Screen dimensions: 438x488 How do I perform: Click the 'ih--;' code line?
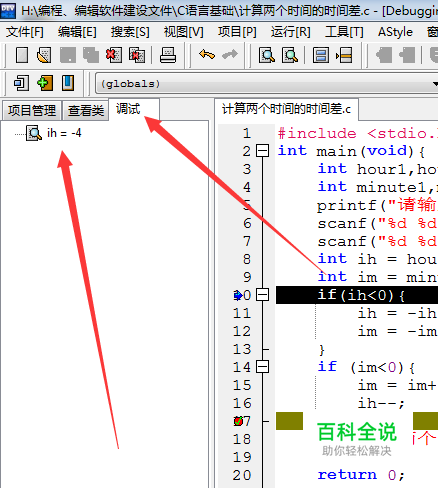point(381,403)
